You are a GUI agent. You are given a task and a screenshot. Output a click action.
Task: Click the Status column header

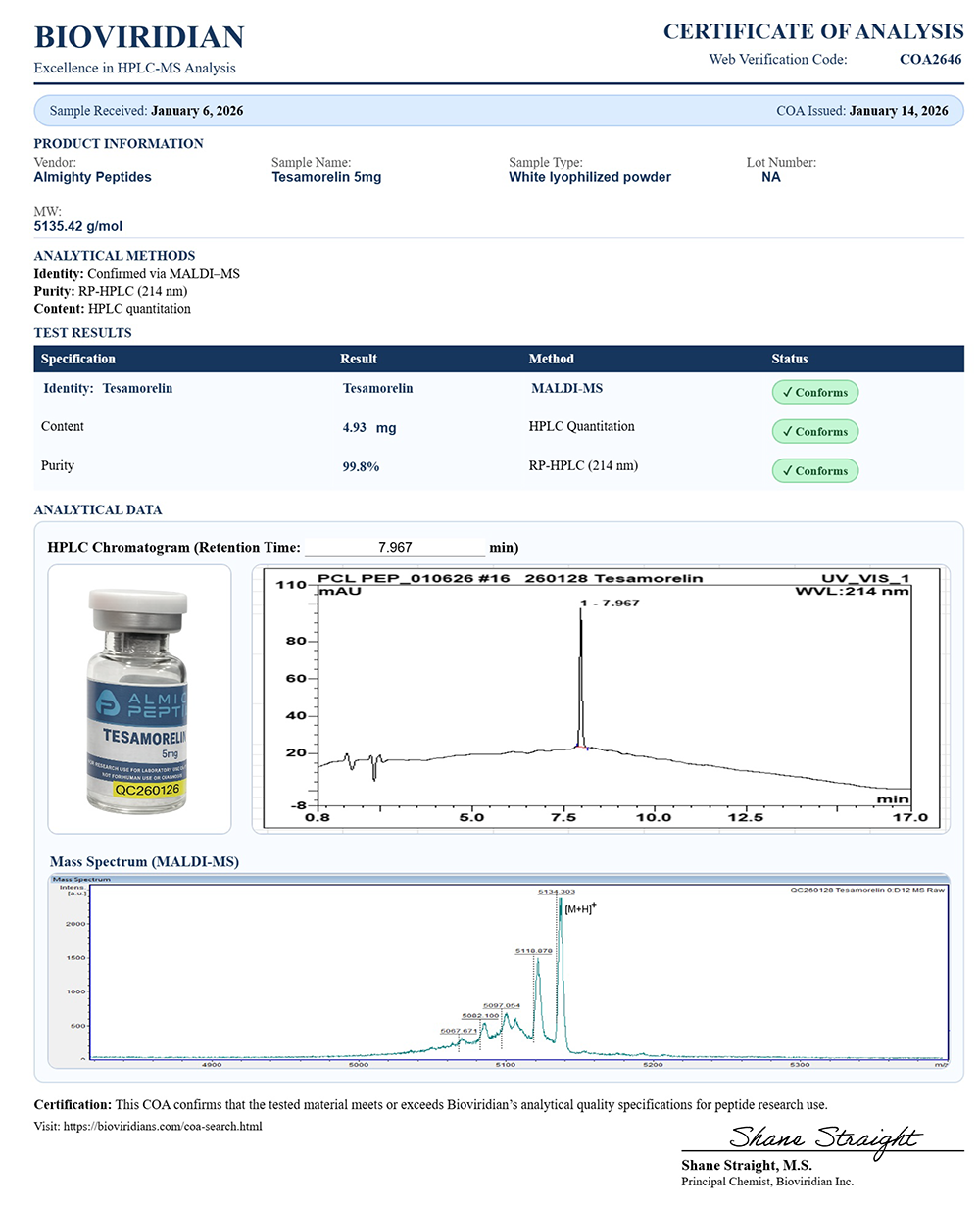coord(789,360)
